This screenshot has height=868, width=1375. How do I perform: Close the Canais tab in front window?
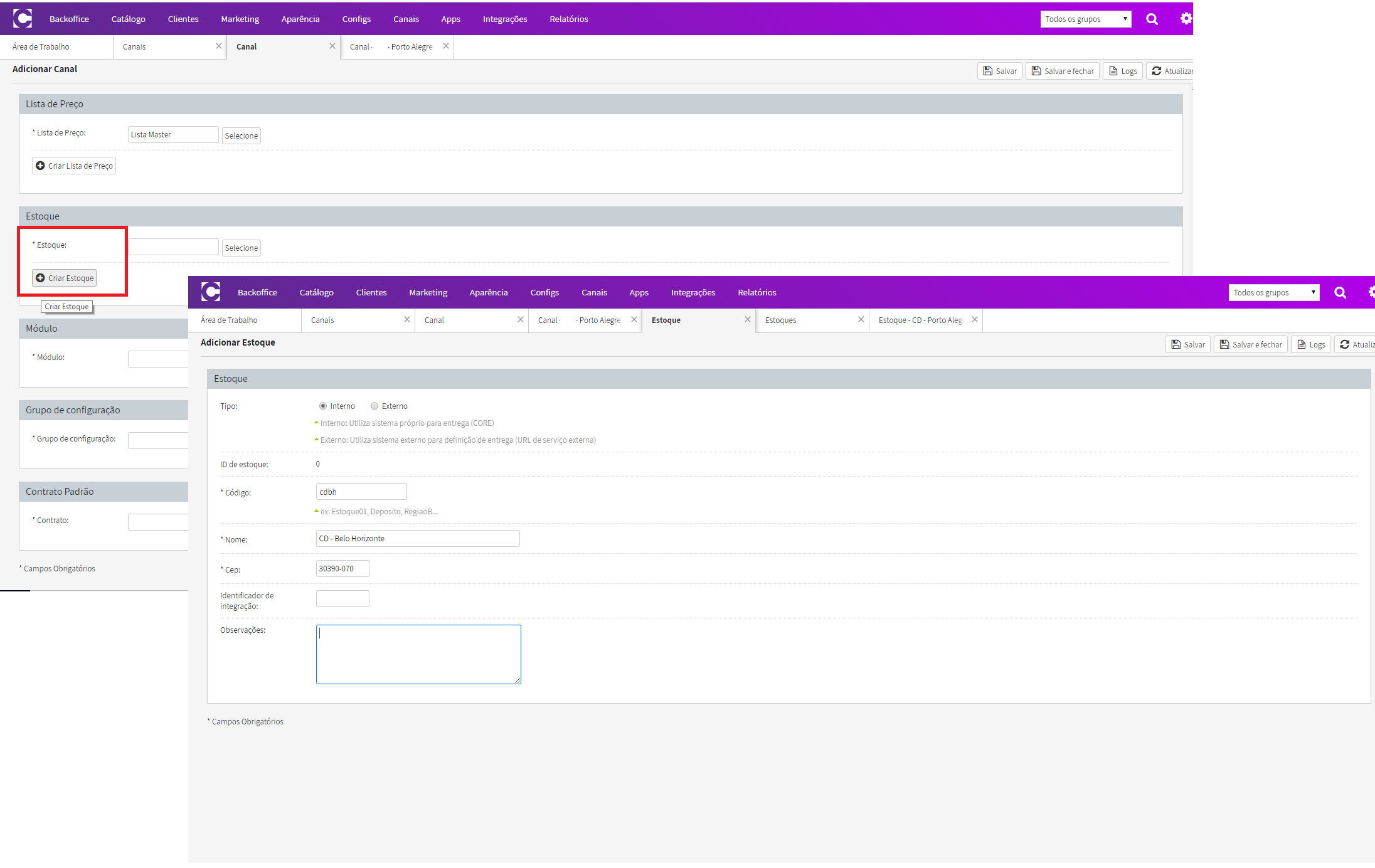pos(407,319)
